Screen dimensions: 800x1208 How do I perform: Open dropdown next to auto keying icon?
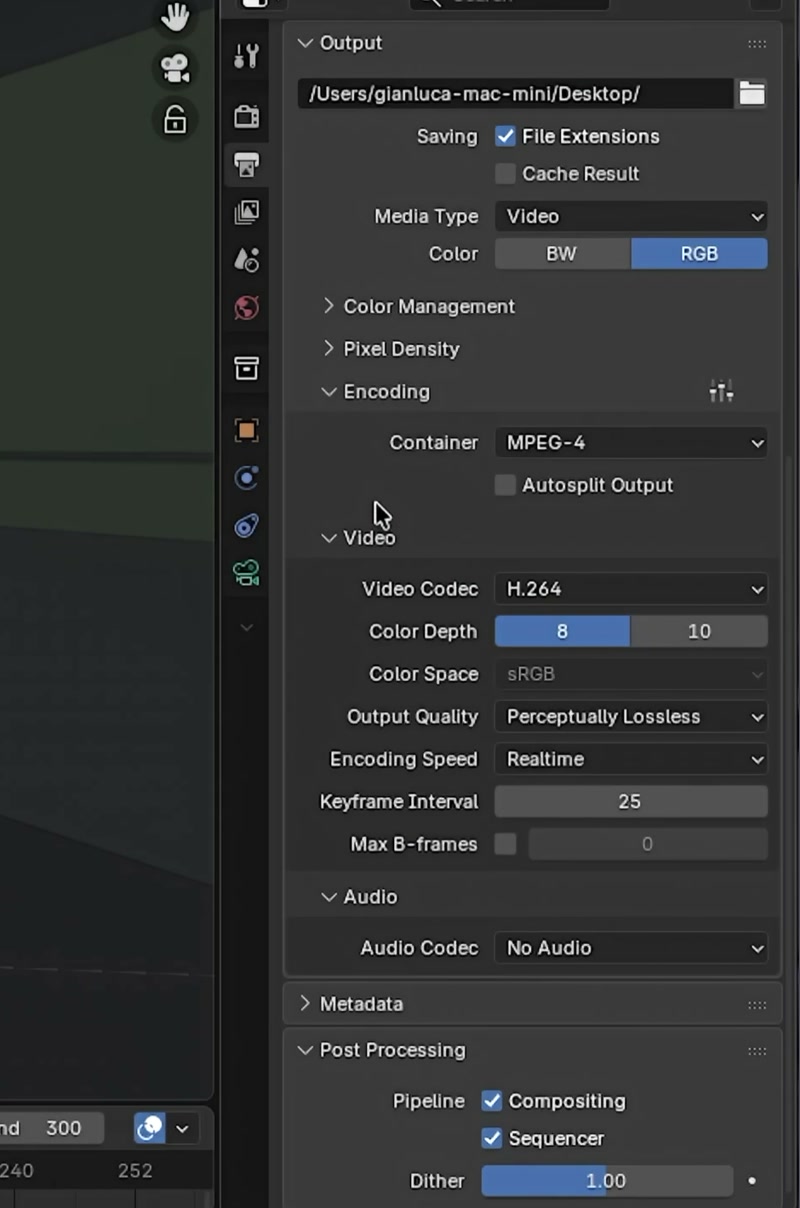pyautogui.click(x=182, y=1128)
